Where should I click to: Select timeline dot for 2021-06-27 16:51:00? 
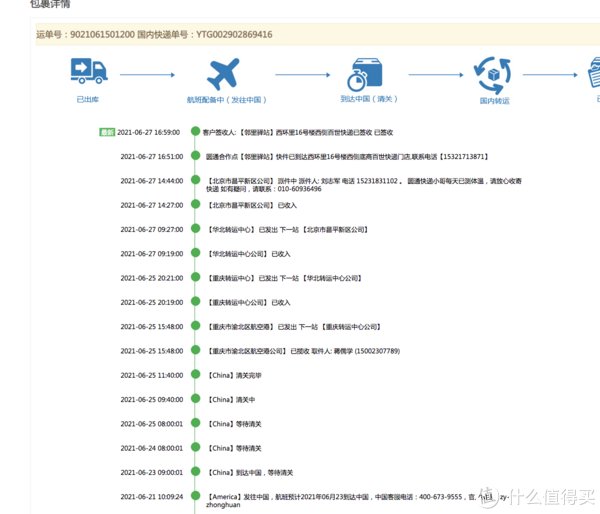click(196, 155)
